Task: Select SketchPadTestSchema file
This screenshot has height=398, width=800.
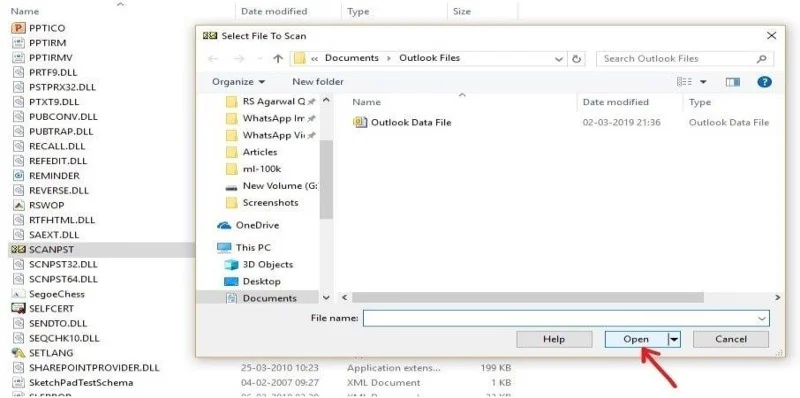Action: 72,382
